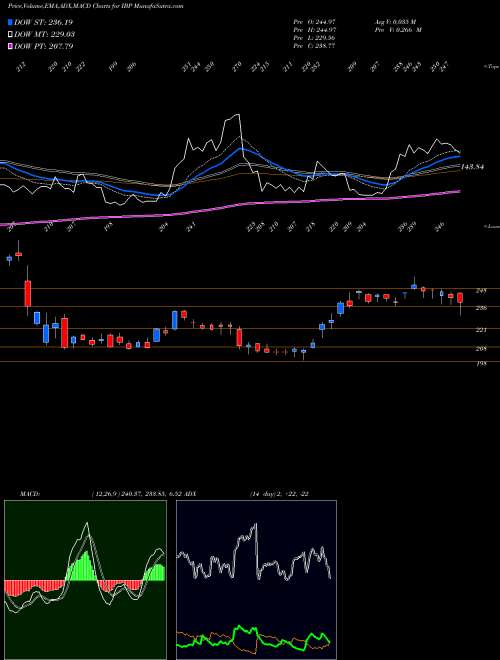Click the '<Tops' label at right edge
Viewport: 500px width, 660px height.
[x=492, y=67]
